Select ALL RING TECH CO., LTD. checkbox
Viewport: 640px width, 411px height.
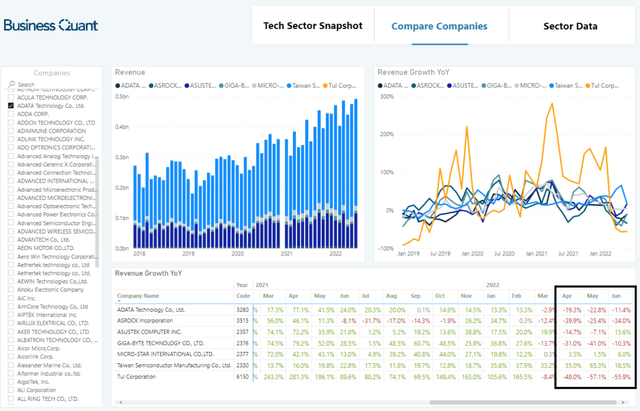point(11,398)
